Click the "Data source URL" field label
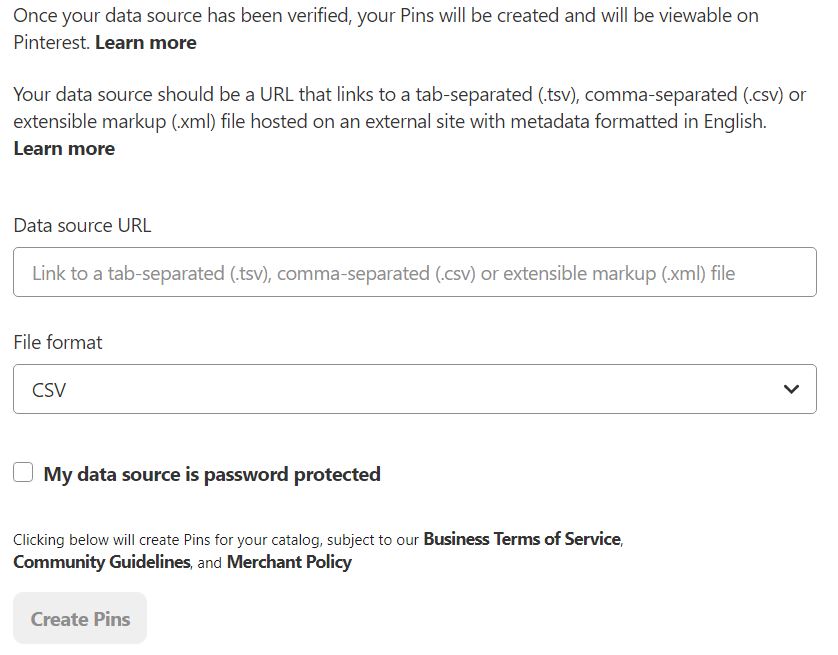 tap(82, 225)
